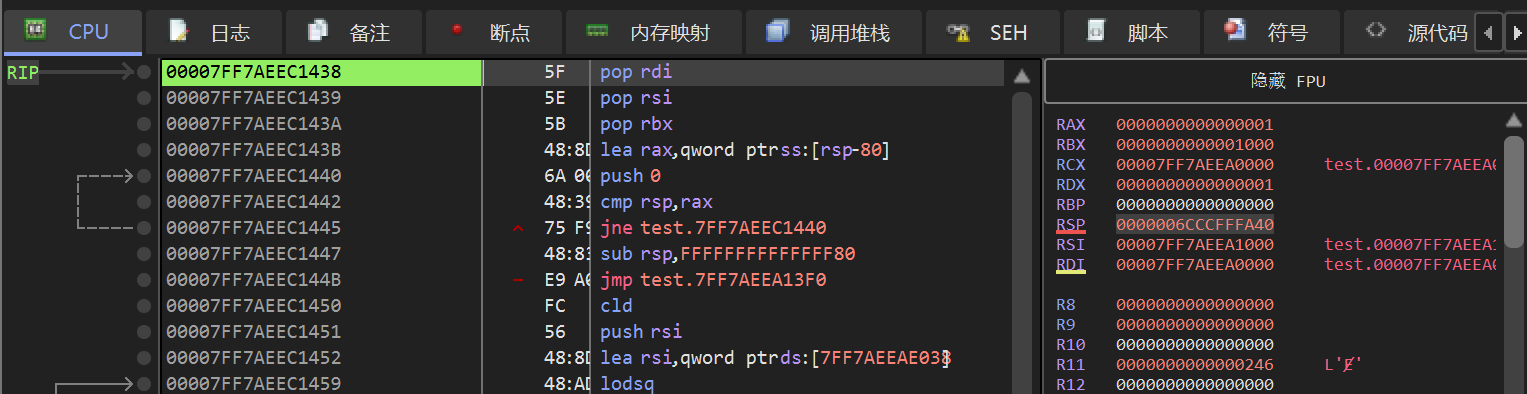The image size is (1527, 394).
Task: Open the 备注 notes tab
Action: tap(353, 32)
